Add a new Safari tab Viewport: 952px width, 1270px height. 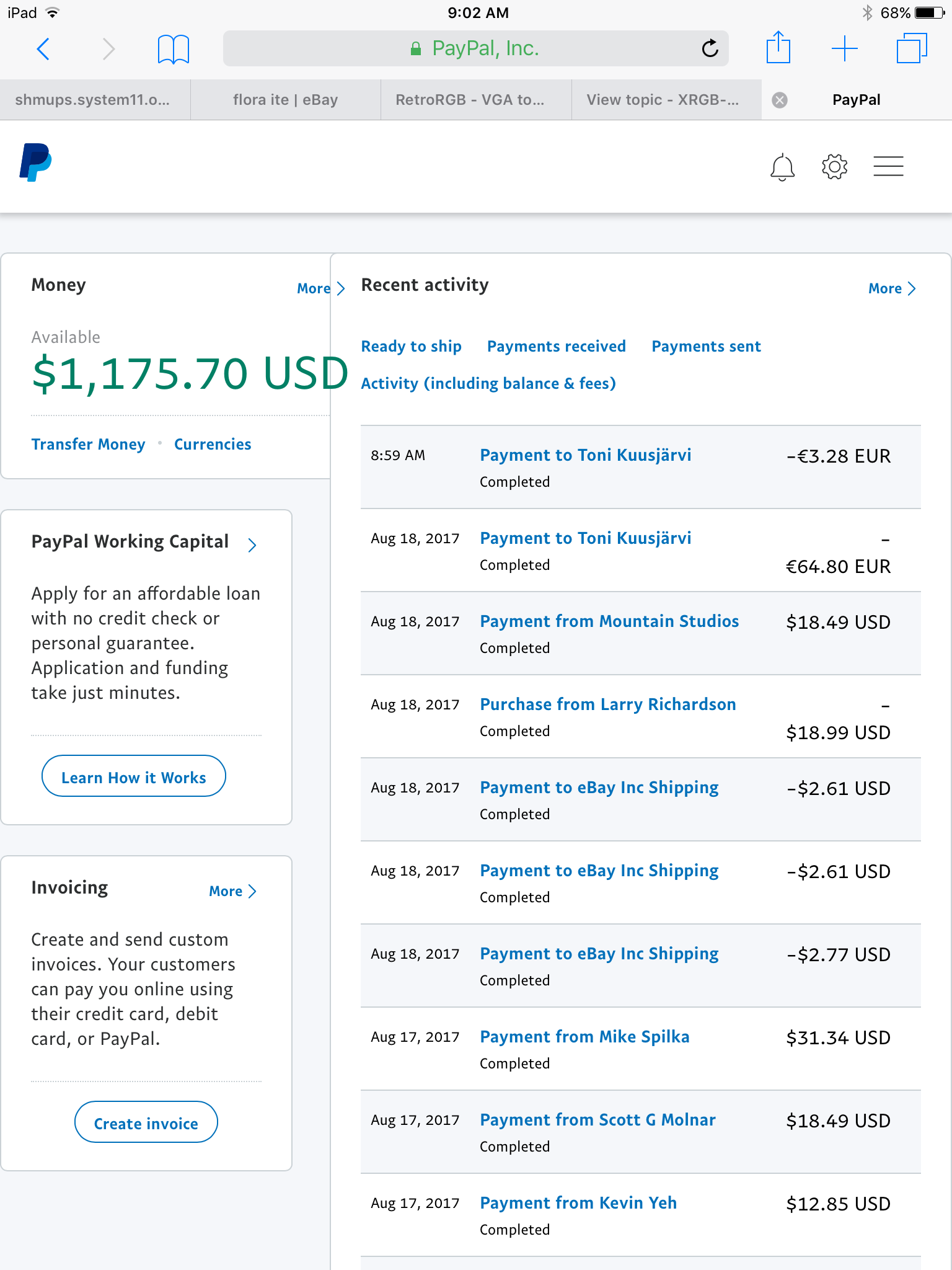pos(844,48)
